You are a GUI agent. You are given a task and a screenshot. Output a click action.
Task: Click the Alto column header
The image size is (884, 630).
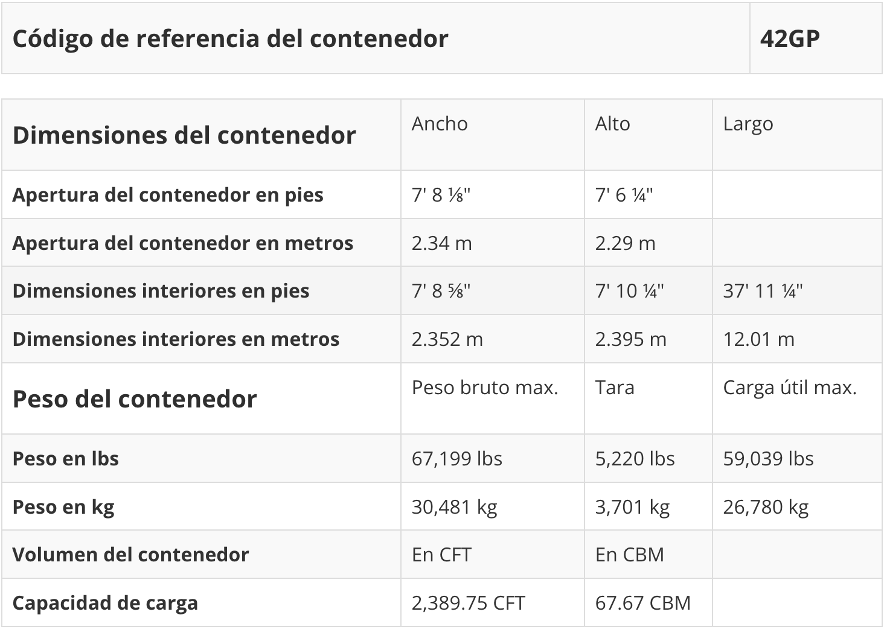click(613, 124)
